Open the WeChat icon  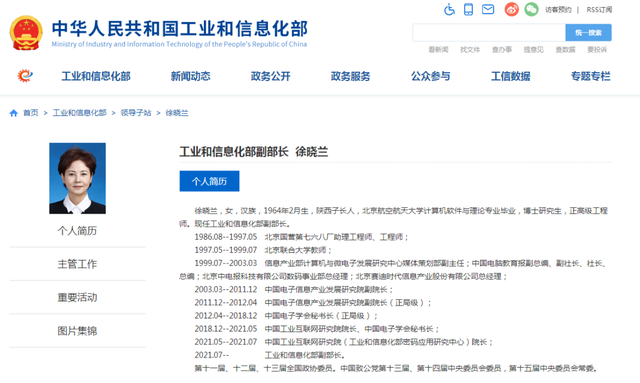tap(531, 9)
